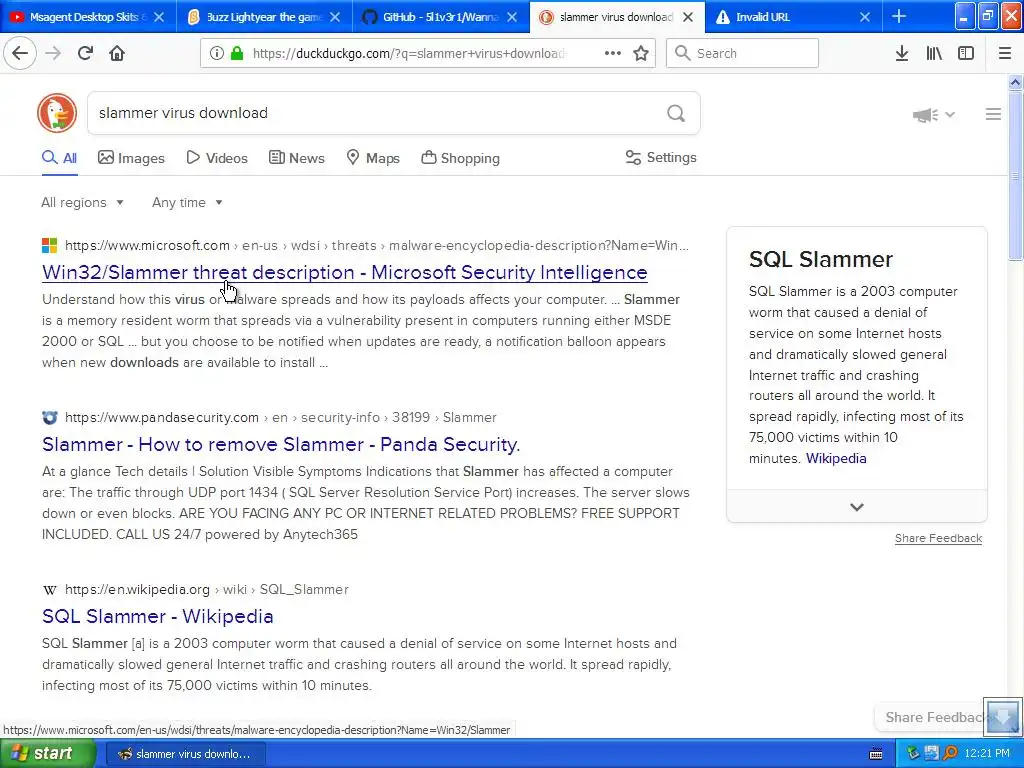Screen dimensions: 1024x768
Task: Click the forward navigation arrow
Action: coord(53,53)
